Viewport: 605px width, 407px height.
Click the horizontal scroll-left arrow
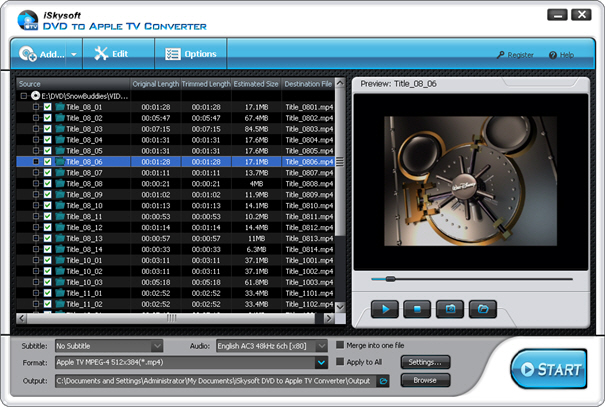coord(21,318)
